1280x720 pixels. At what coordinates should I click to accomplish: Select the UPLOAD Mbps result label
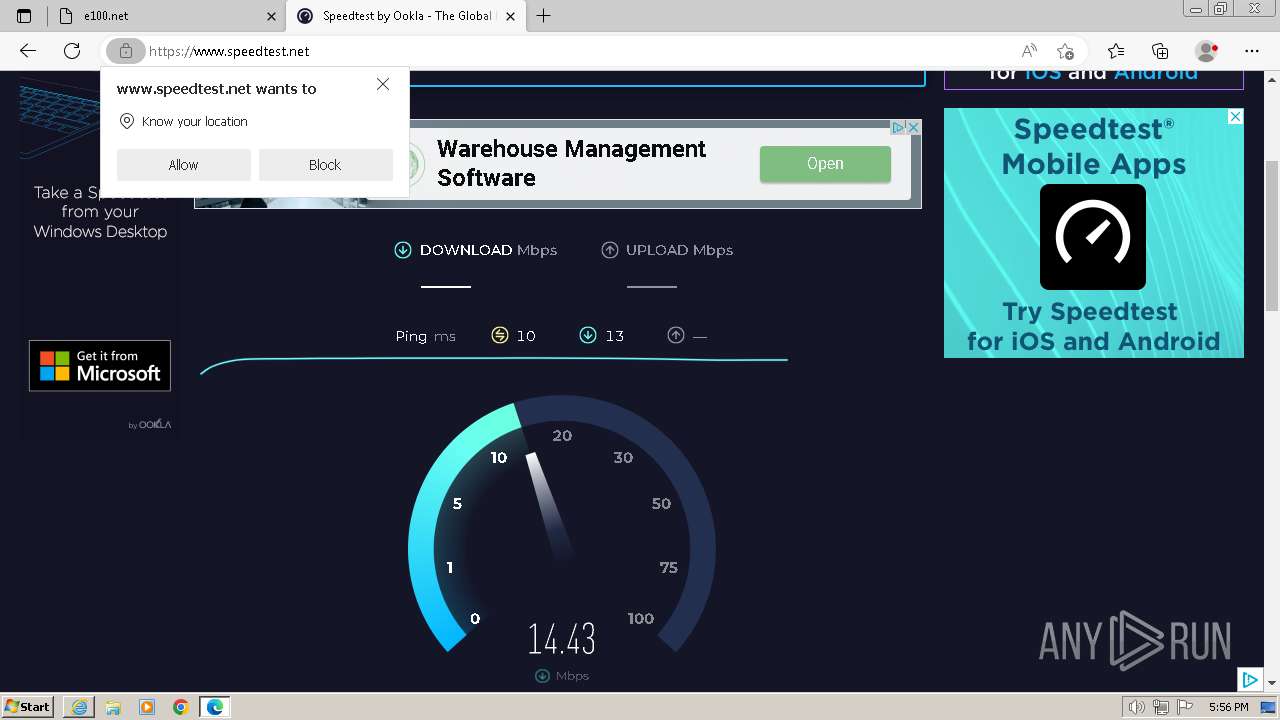(x=679, y=250)
